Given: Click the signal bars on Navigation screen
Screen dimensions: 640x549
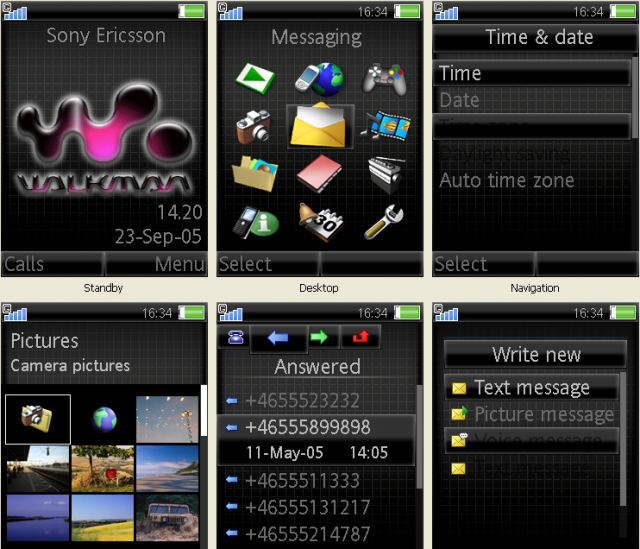Looking at the screenshot, I should (x=446, y=11).
